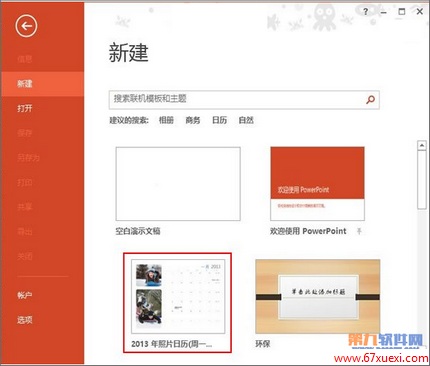Open 共享 in the sidebar
Screen dimensions: 430x366
pyautogui.click(x=25, y=207)
